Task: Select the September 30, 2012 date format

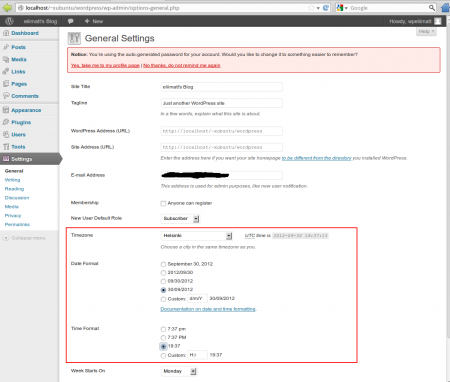Action: coord(163,264)
